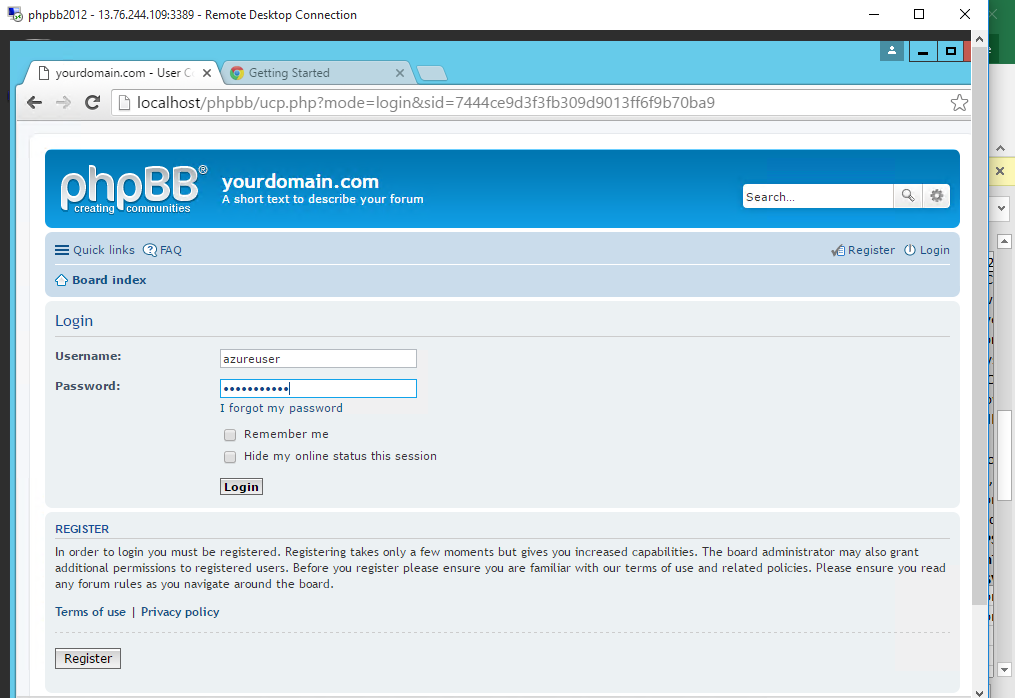Switch to the Getting Started tab
1015x698 pixels.
pos(310,73)
